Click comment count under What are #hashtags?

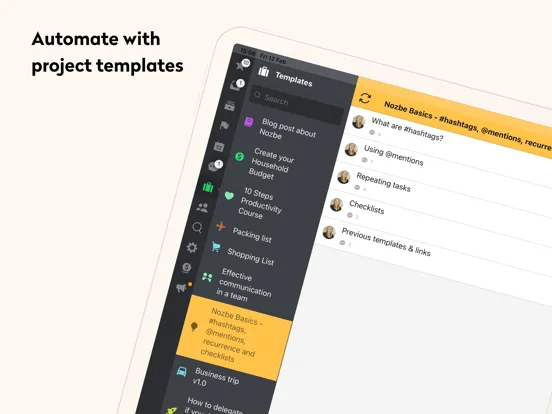(375, 133)
